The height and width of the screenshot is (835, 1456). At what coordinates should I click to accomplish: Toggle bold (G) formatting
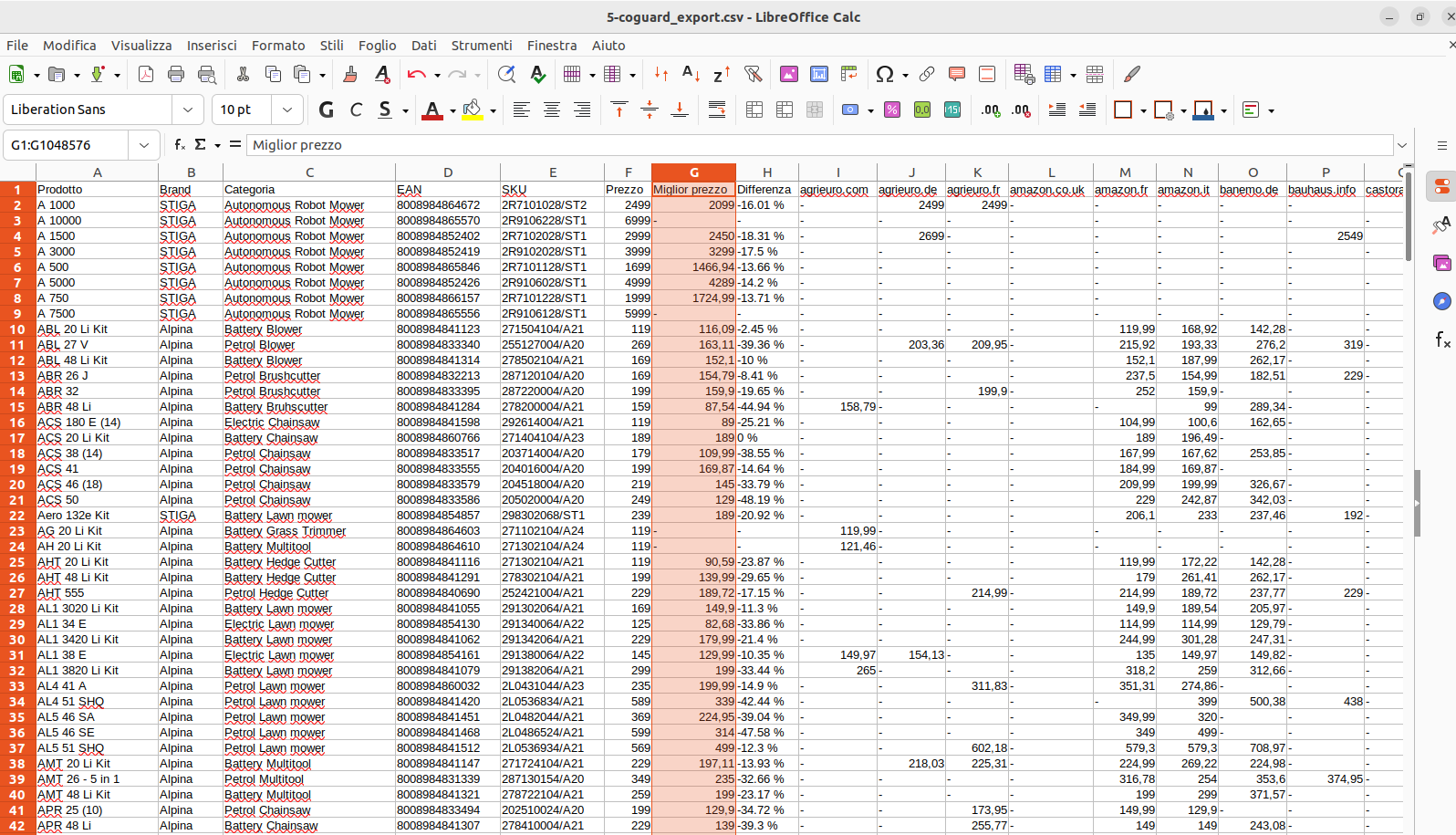(327, 110)
